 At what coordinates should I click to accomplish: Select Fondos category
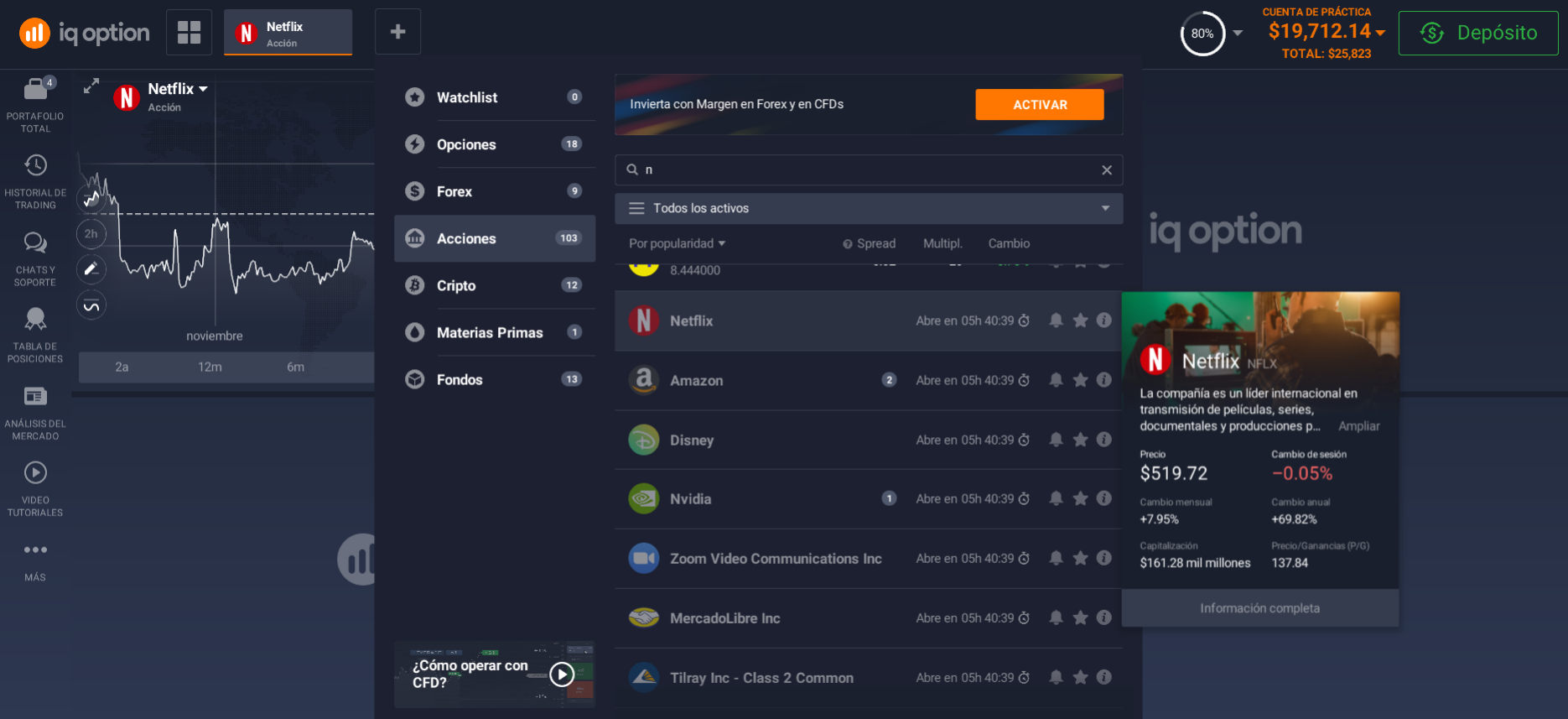pyautogui.click(x=495, y=379)
